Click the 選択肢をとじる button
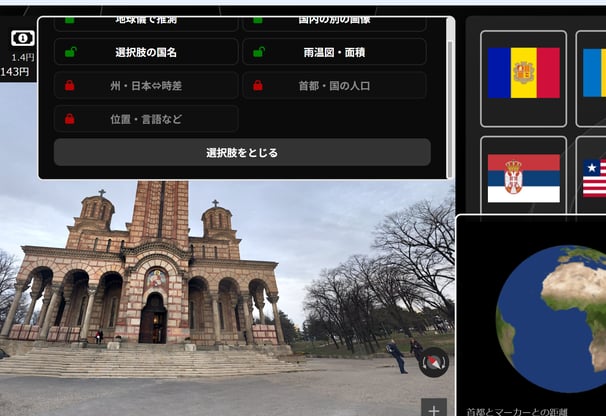The image size is (606, 416). [242, 152]
